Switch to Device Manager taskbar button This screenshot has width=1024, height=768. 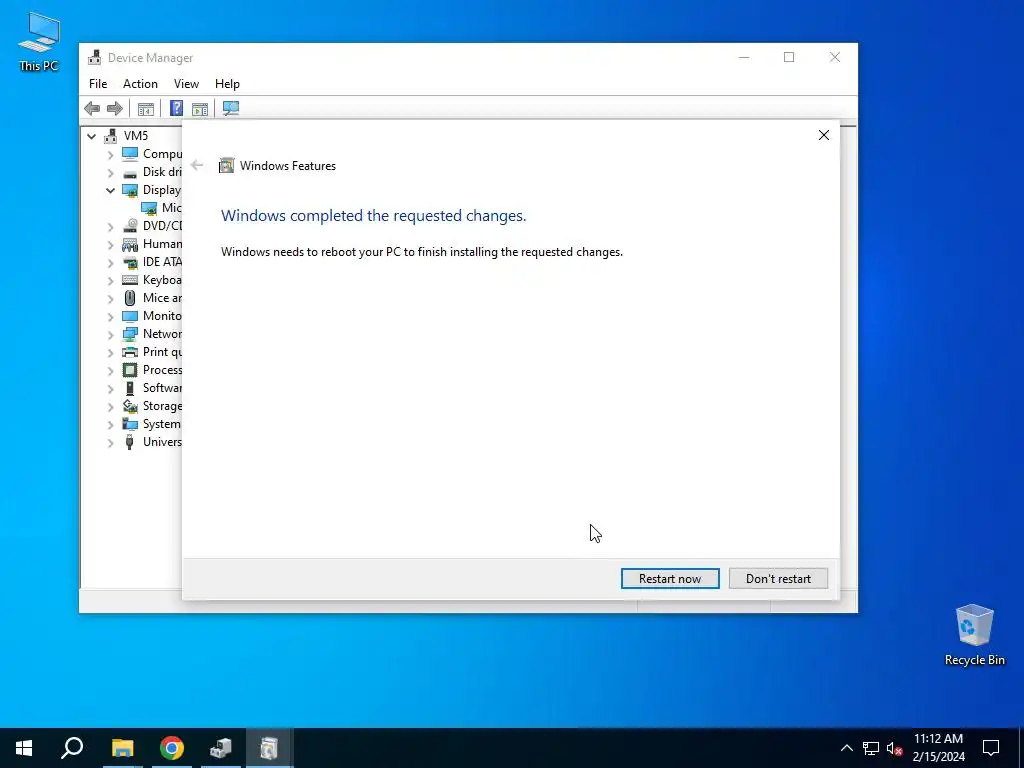tap(221, 748)
